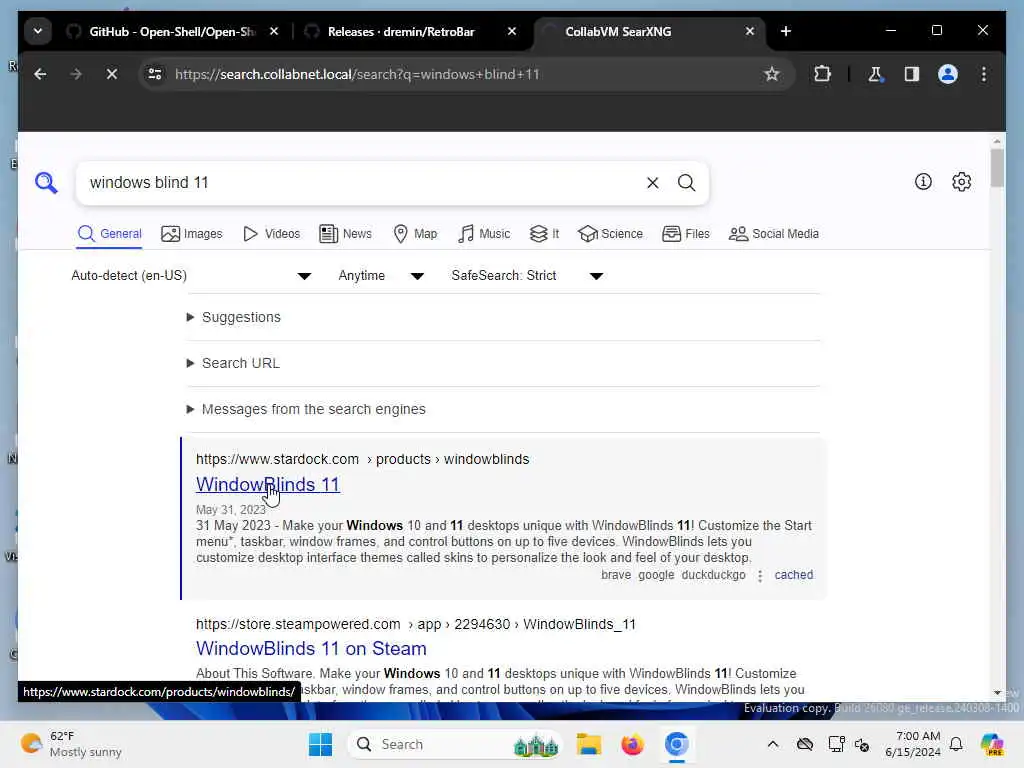This screenshot has width=1024, height=768.
Task: Open Copilot preview icon in taskbar
Action: pos(992,744)
